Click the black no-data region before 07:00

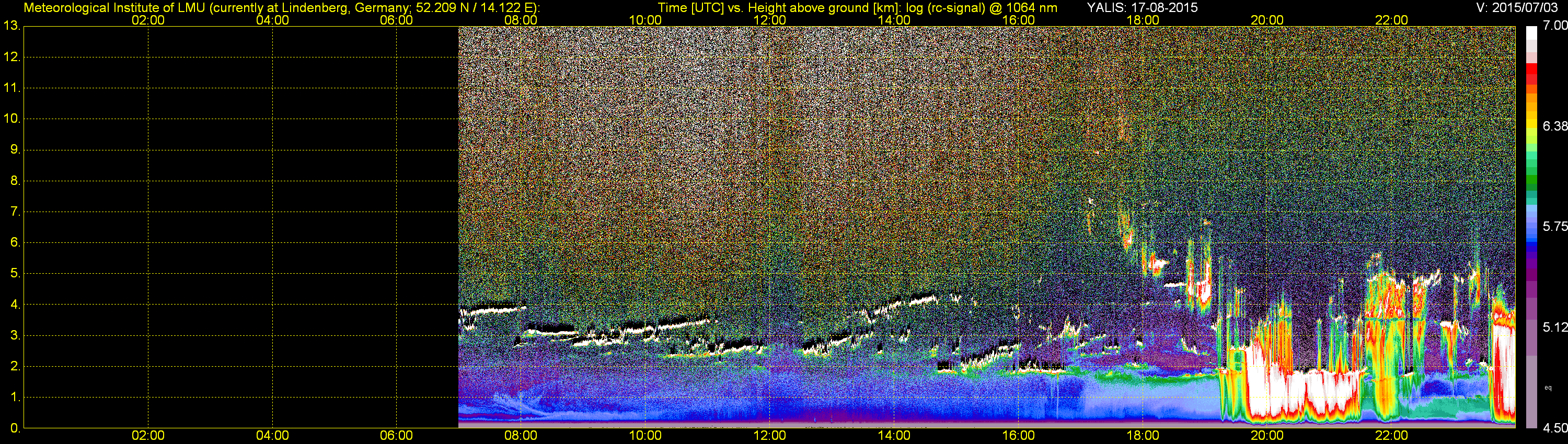pos(241,227)
